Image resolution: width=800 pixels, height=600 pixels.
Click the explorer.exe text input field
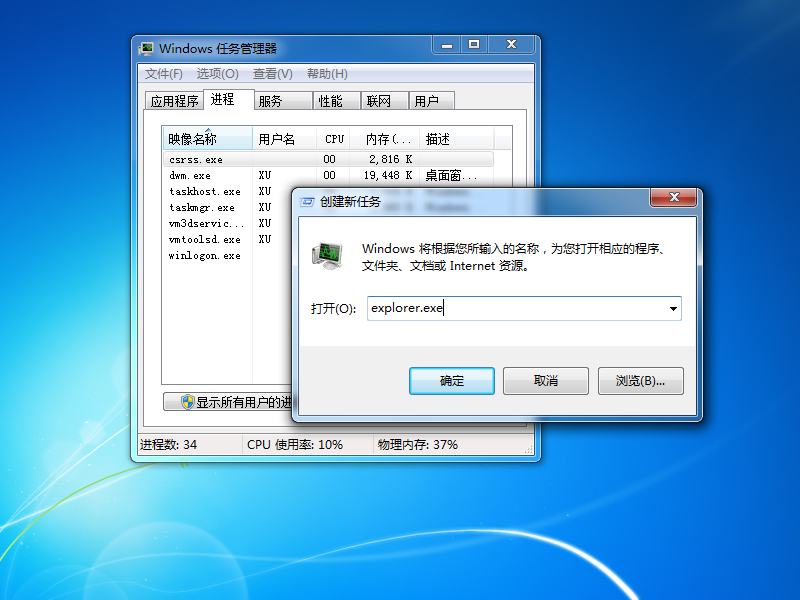(515, 309)
